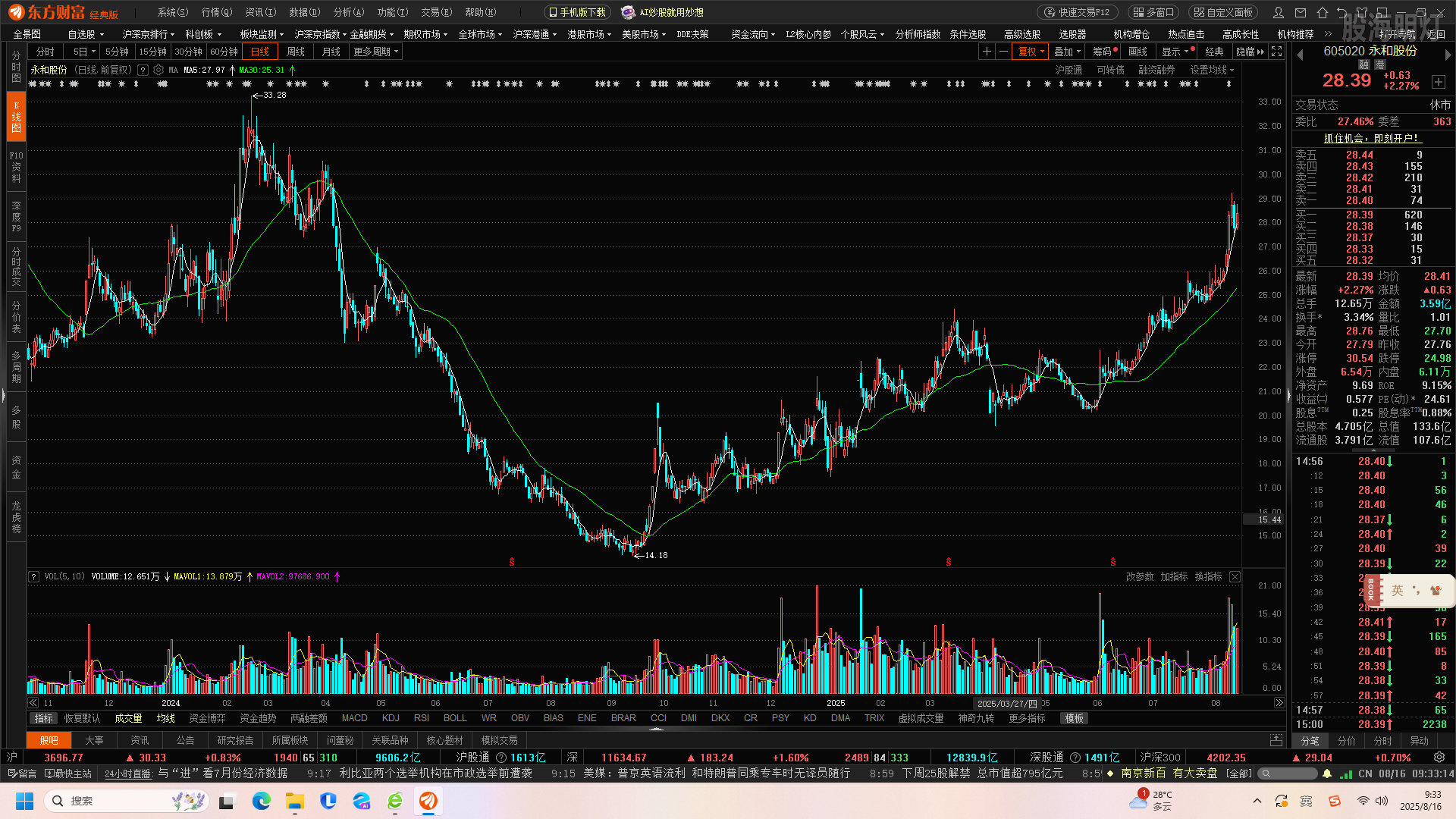Click the 多窗口 button

pos(1153,12)
